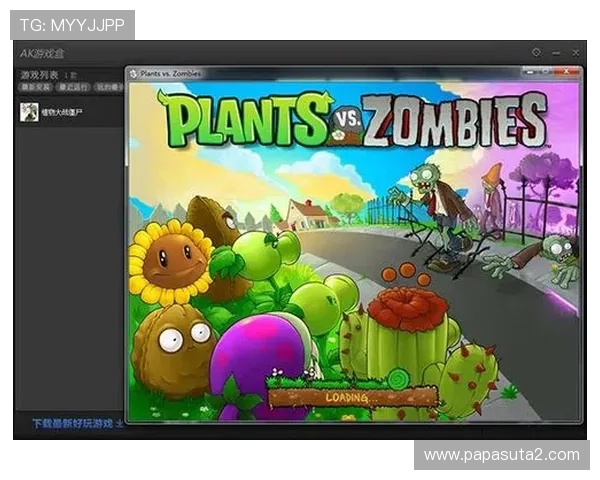The image size is (600, 480).
Task: Click the LOADING progress bar
Action: 349,397
